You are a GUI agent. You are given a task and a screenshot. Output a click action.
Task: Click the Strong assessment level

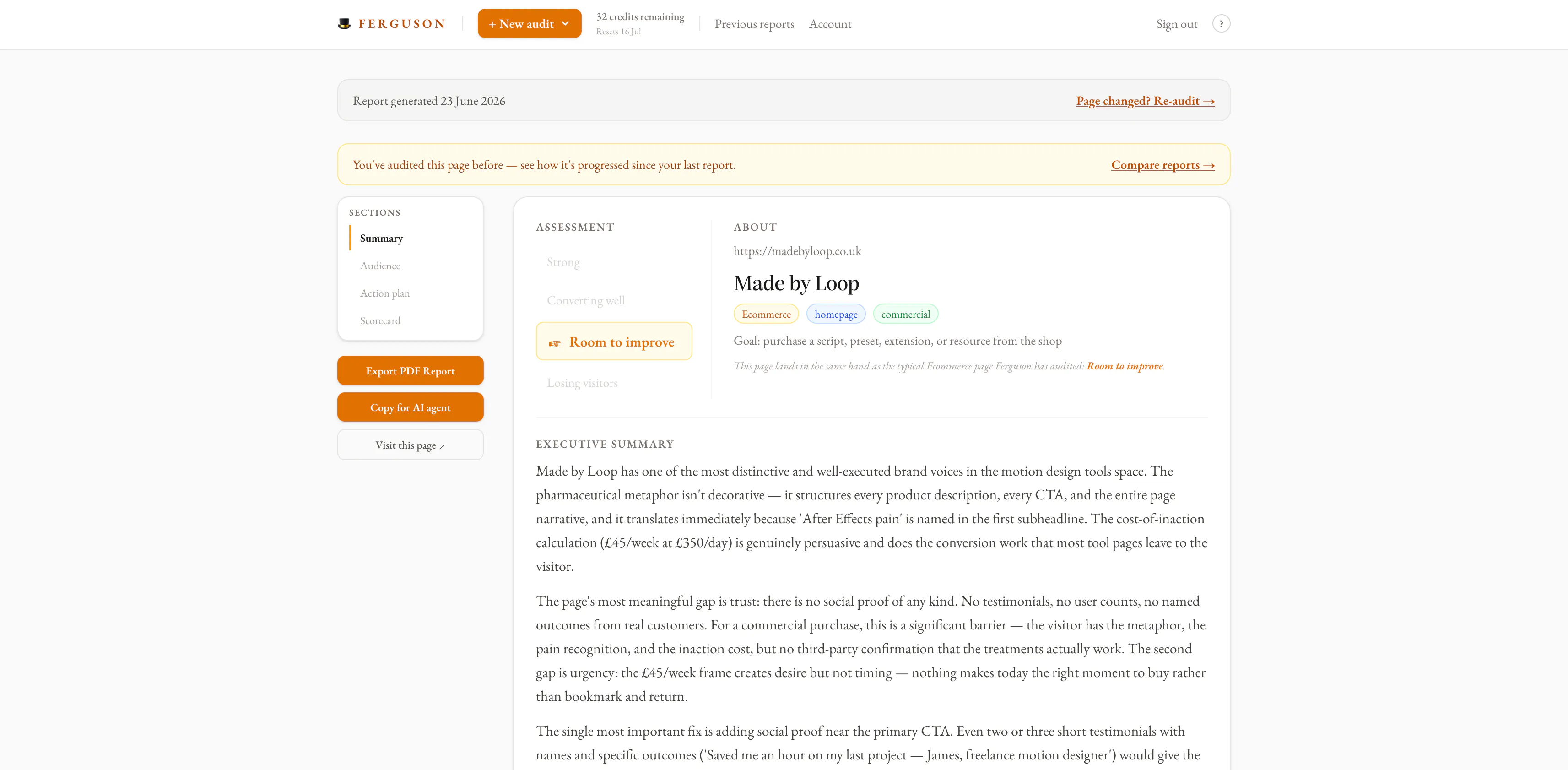tap(563, 262)
